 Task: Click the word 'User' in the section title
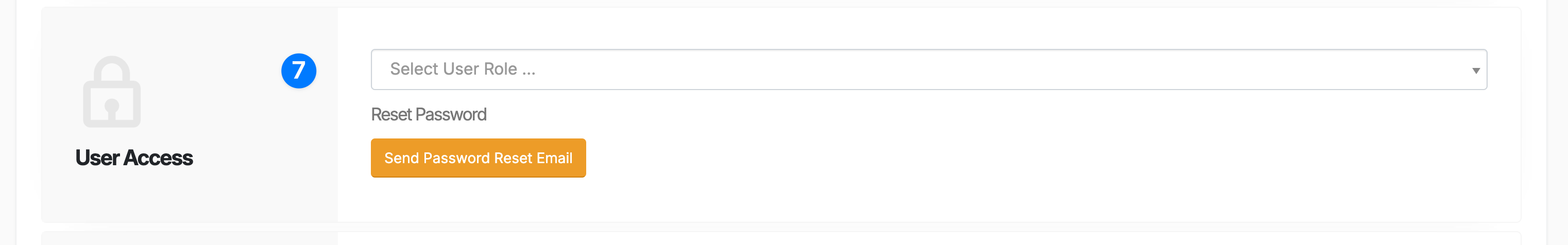tap(97, 157)
